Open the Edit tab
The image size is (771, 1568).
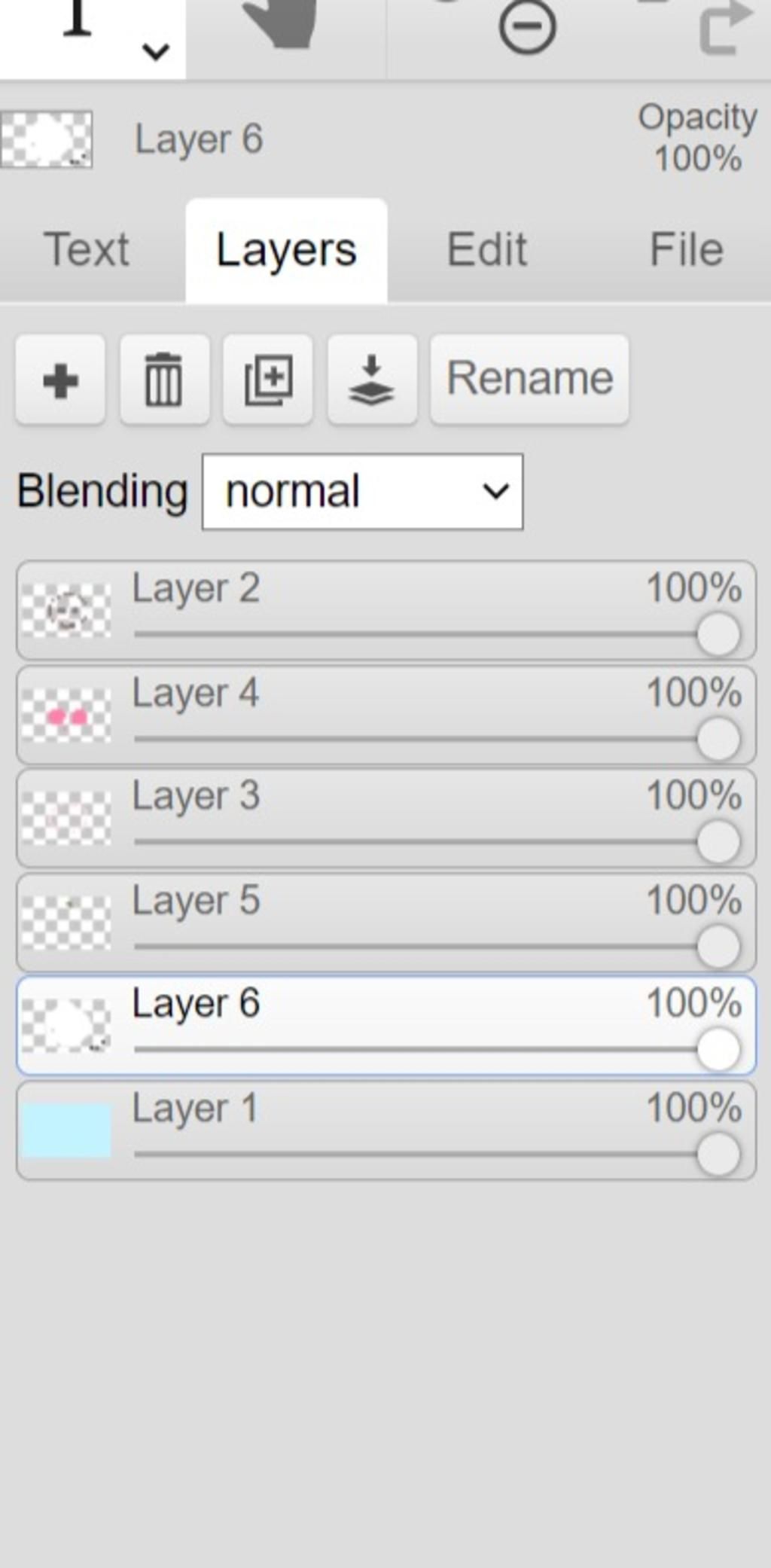pos(486,249)
